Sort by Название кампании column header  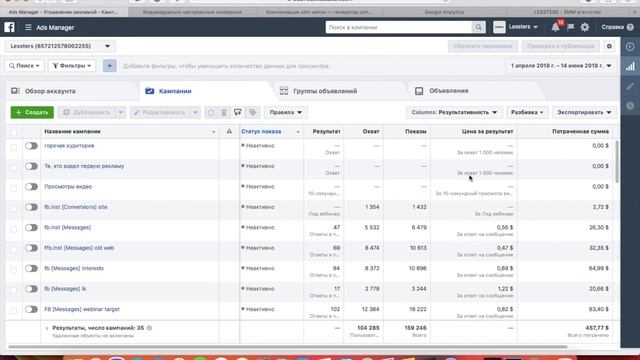pos(72,131)
